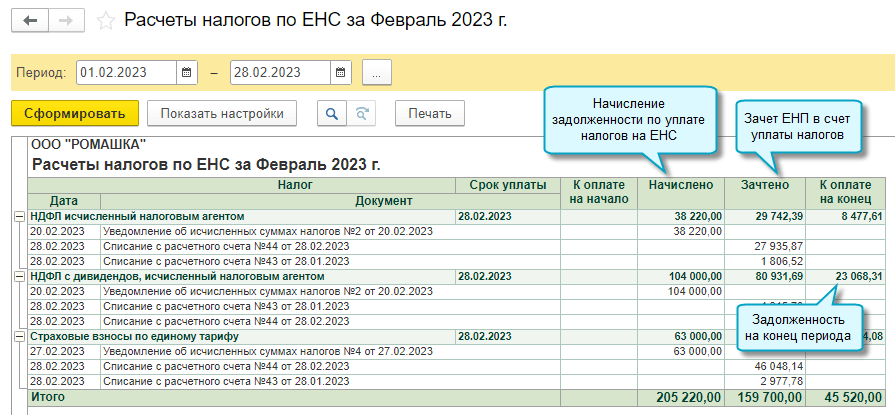The height and width of the screenshot is (415, 895).
Task: Click the find next icon button
Action: coord(362,113)
